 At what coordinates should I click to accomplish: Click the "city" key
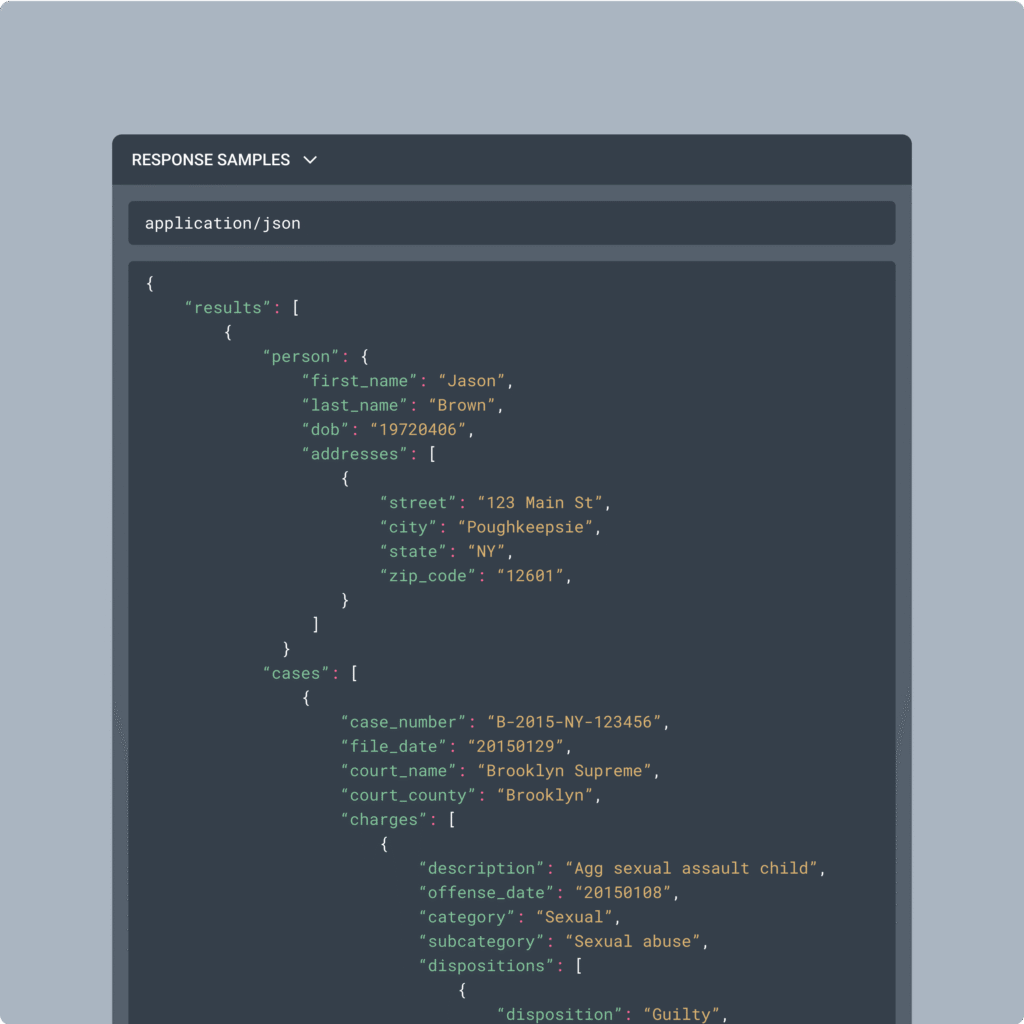[408, 527]
